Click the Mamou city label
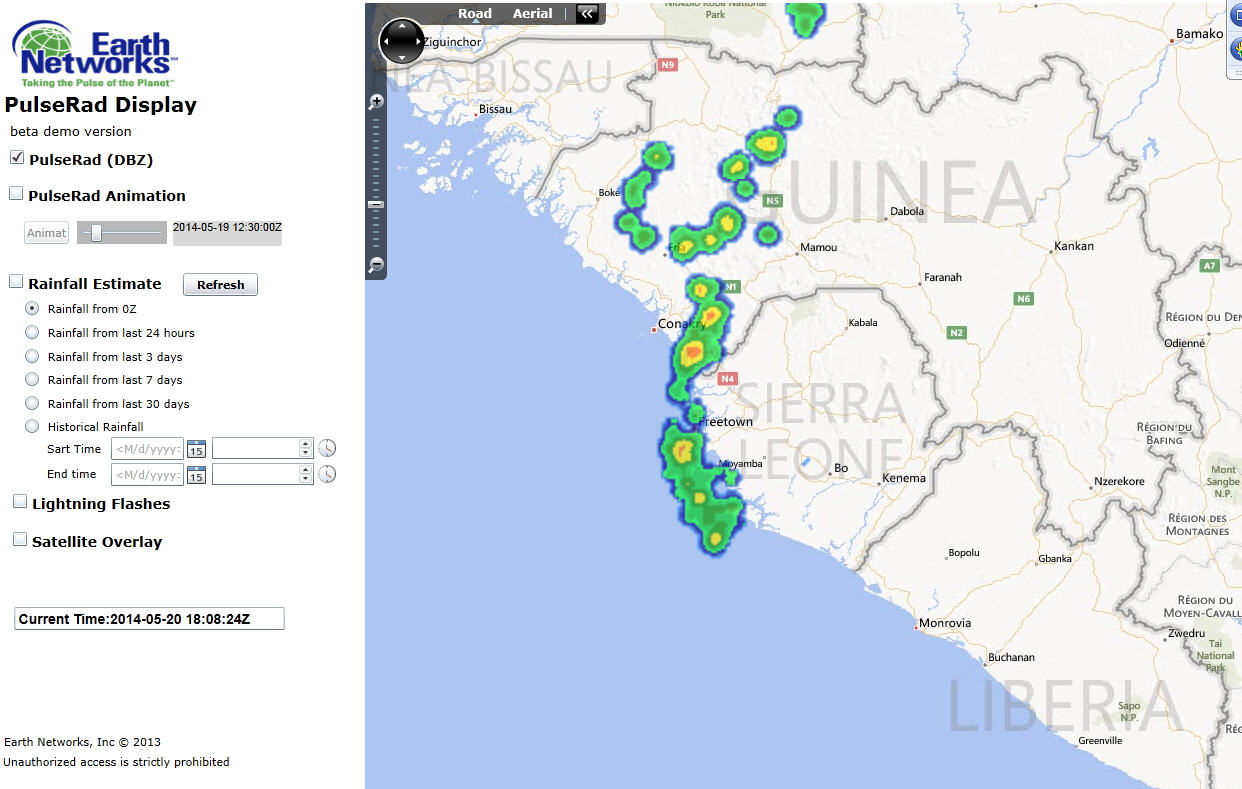Screen dimensions: 1242x789 pos(819,247)
